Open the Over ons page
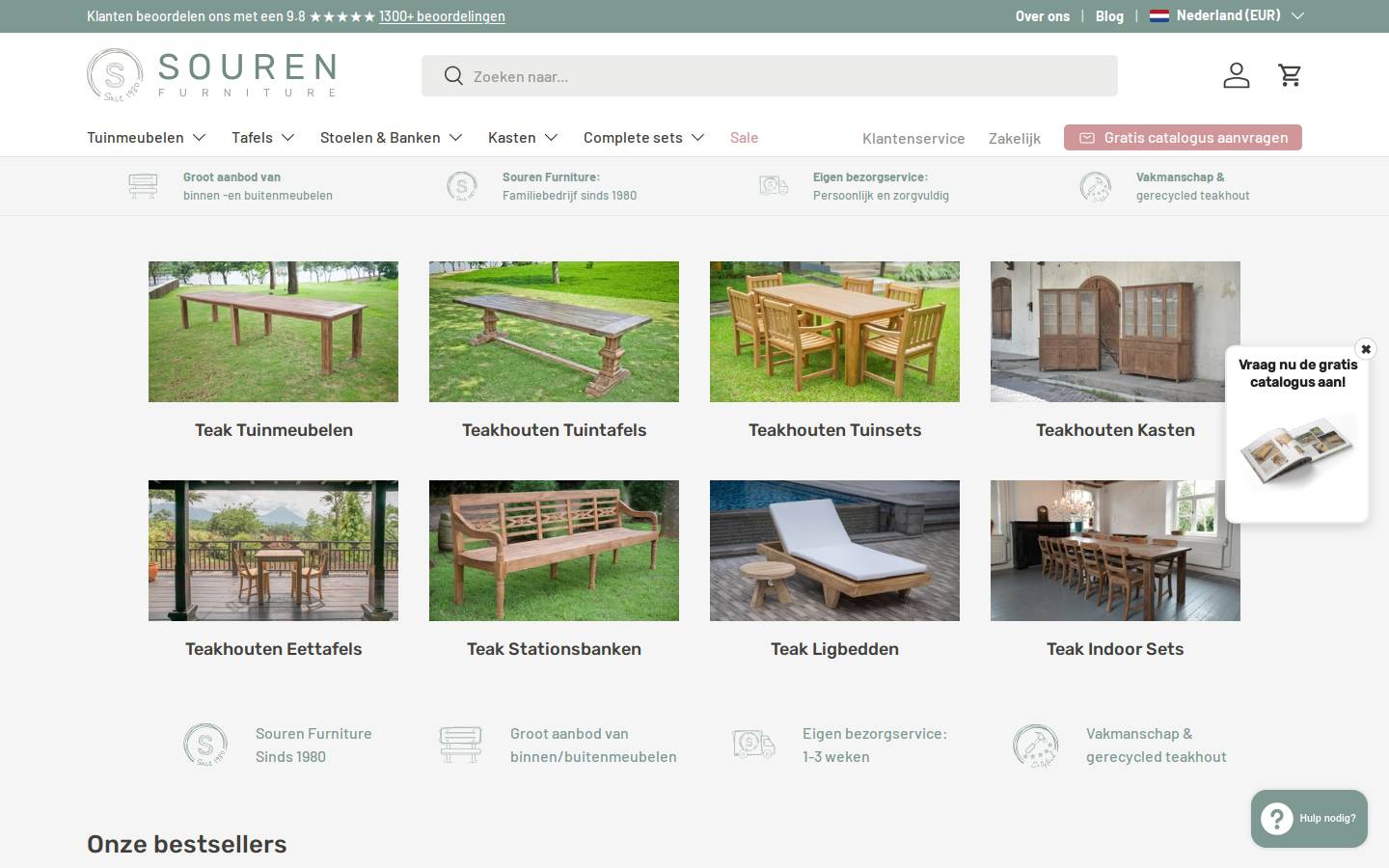 pos(1042,16)
